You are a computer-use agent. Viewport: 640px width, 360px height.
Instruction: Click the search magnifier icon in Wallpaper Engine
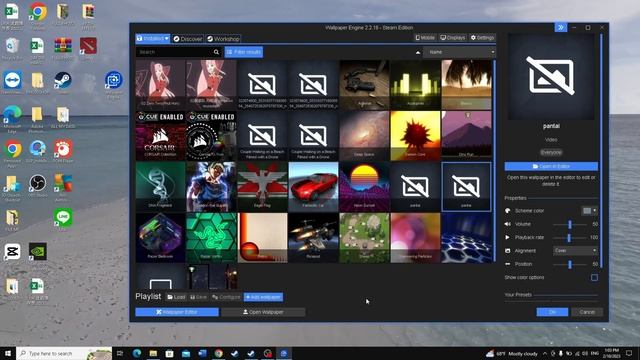(216, 52)
